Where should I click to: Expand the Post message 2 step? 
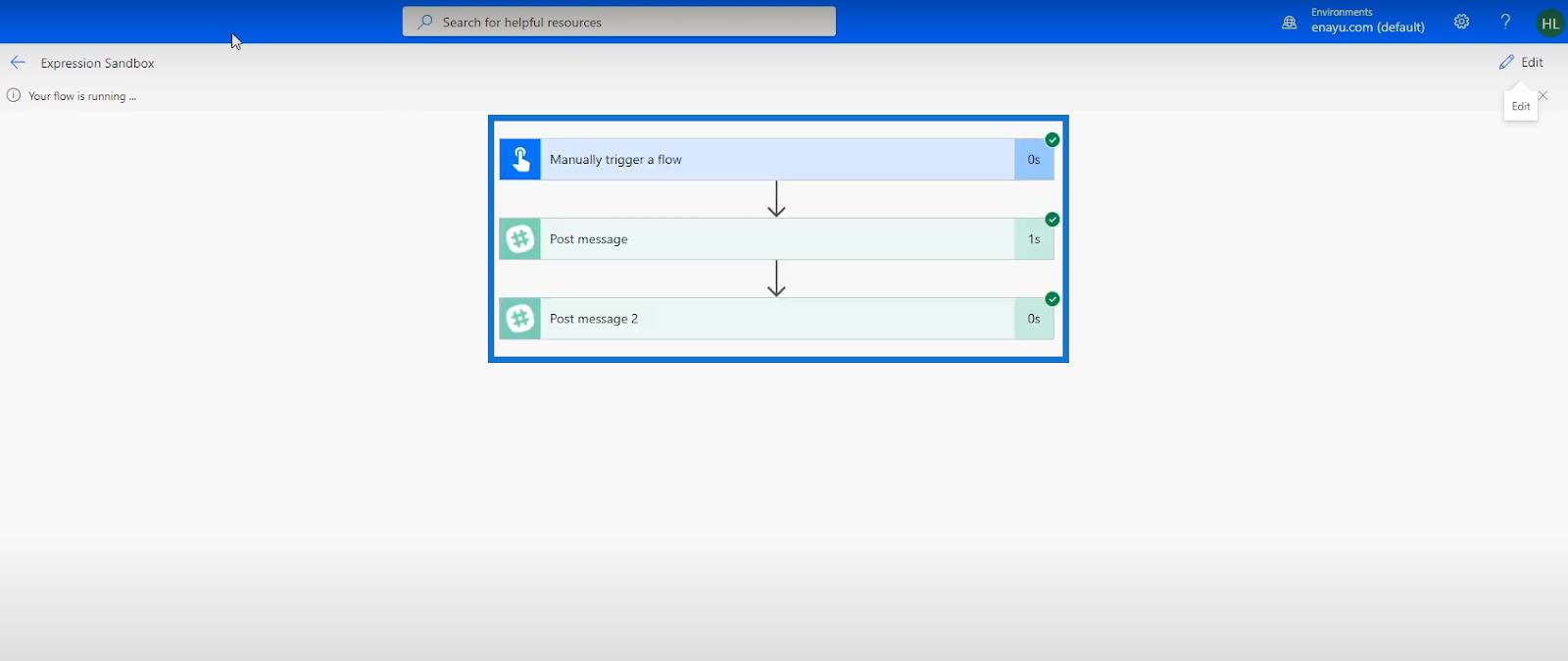tap(776, 319)
